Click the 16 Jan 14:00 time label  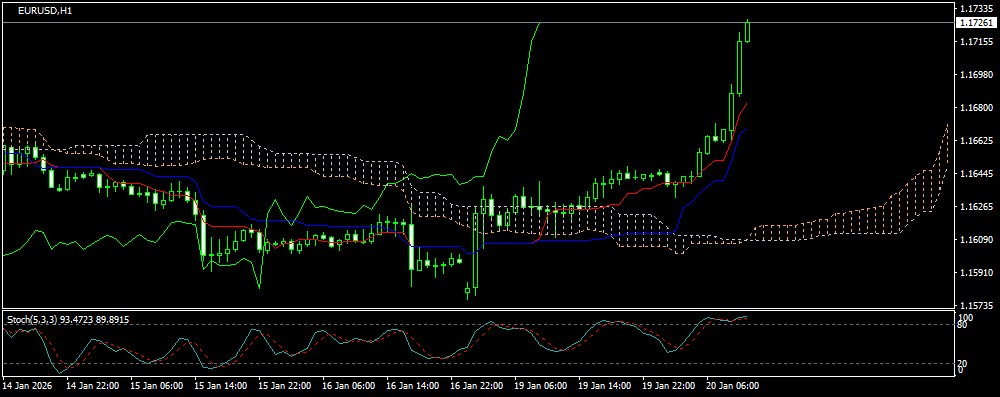point(413,386)
